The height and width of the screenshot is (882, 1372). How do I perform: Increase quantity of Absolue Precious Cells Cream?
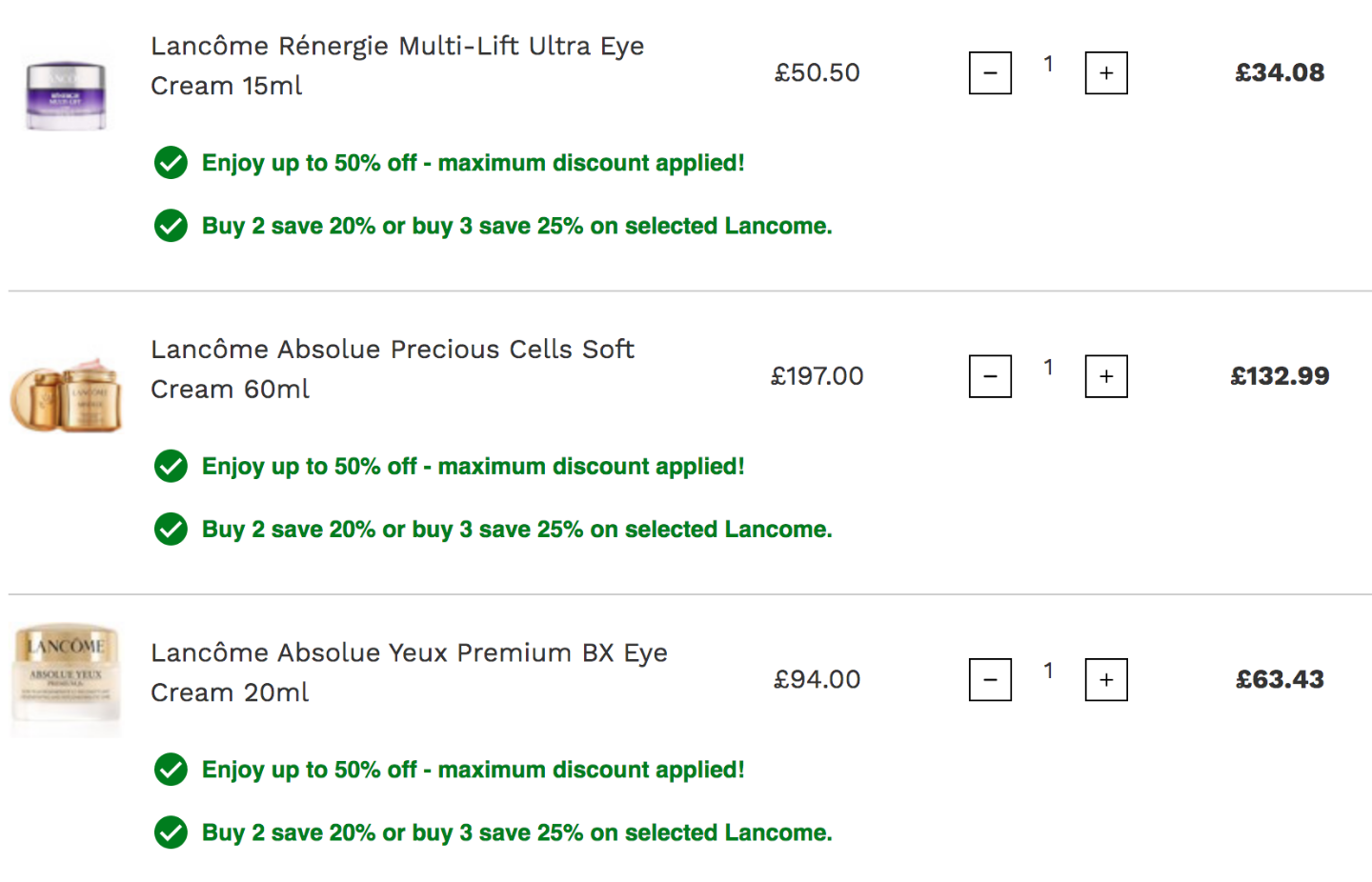click(1106, 376)
